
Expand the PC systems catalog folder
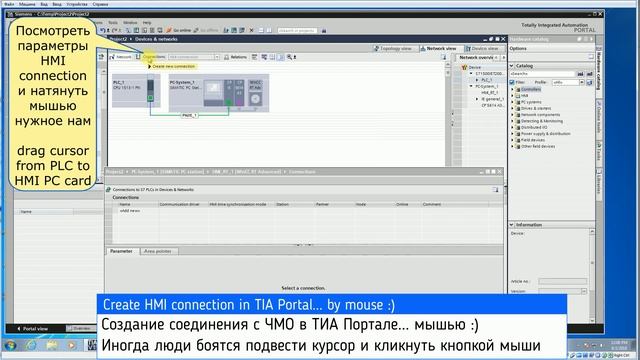pos(512,102)
